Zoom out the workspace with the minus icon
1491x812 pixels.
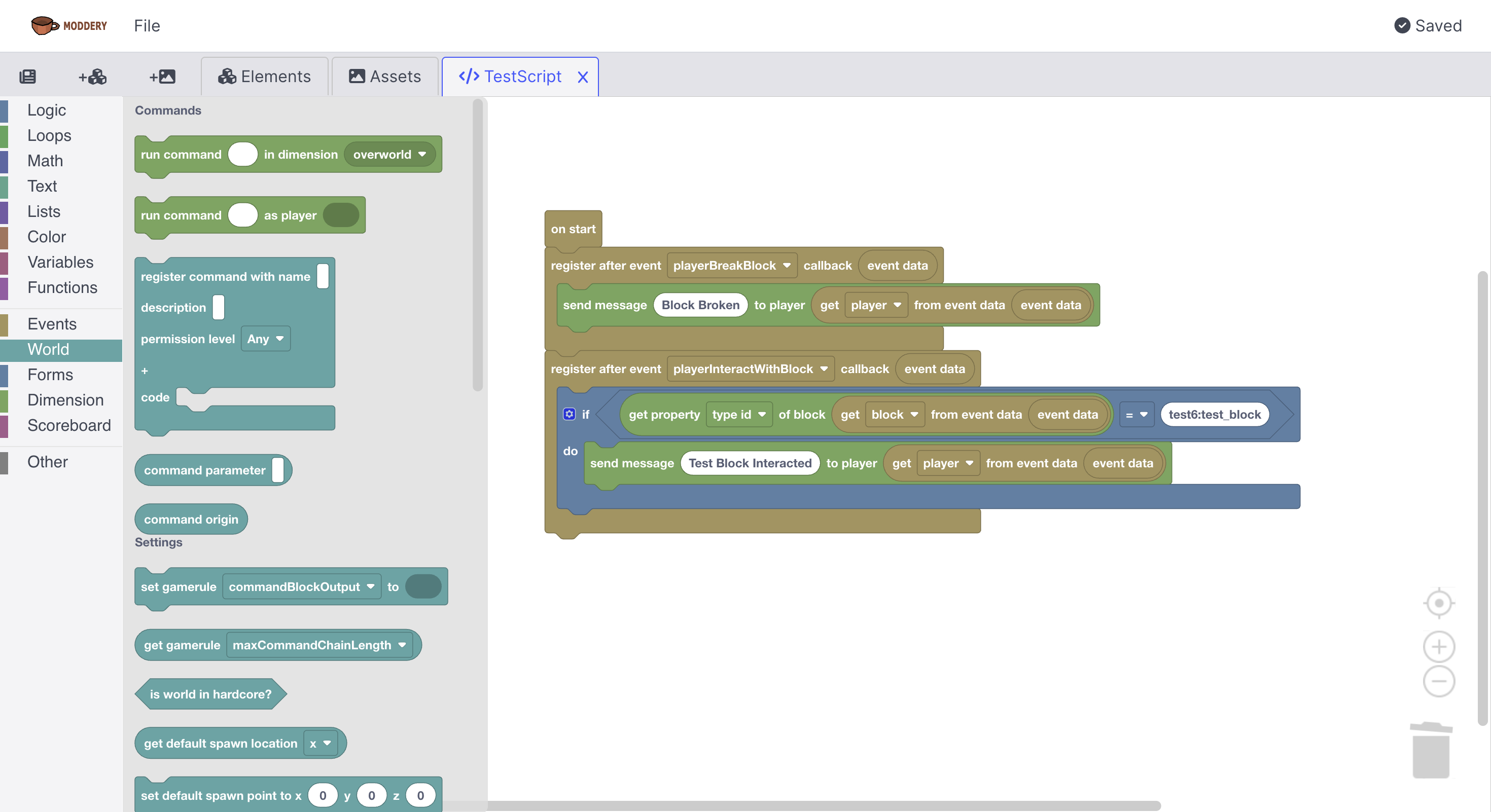pyautogui.click(x=1438, y=681)
